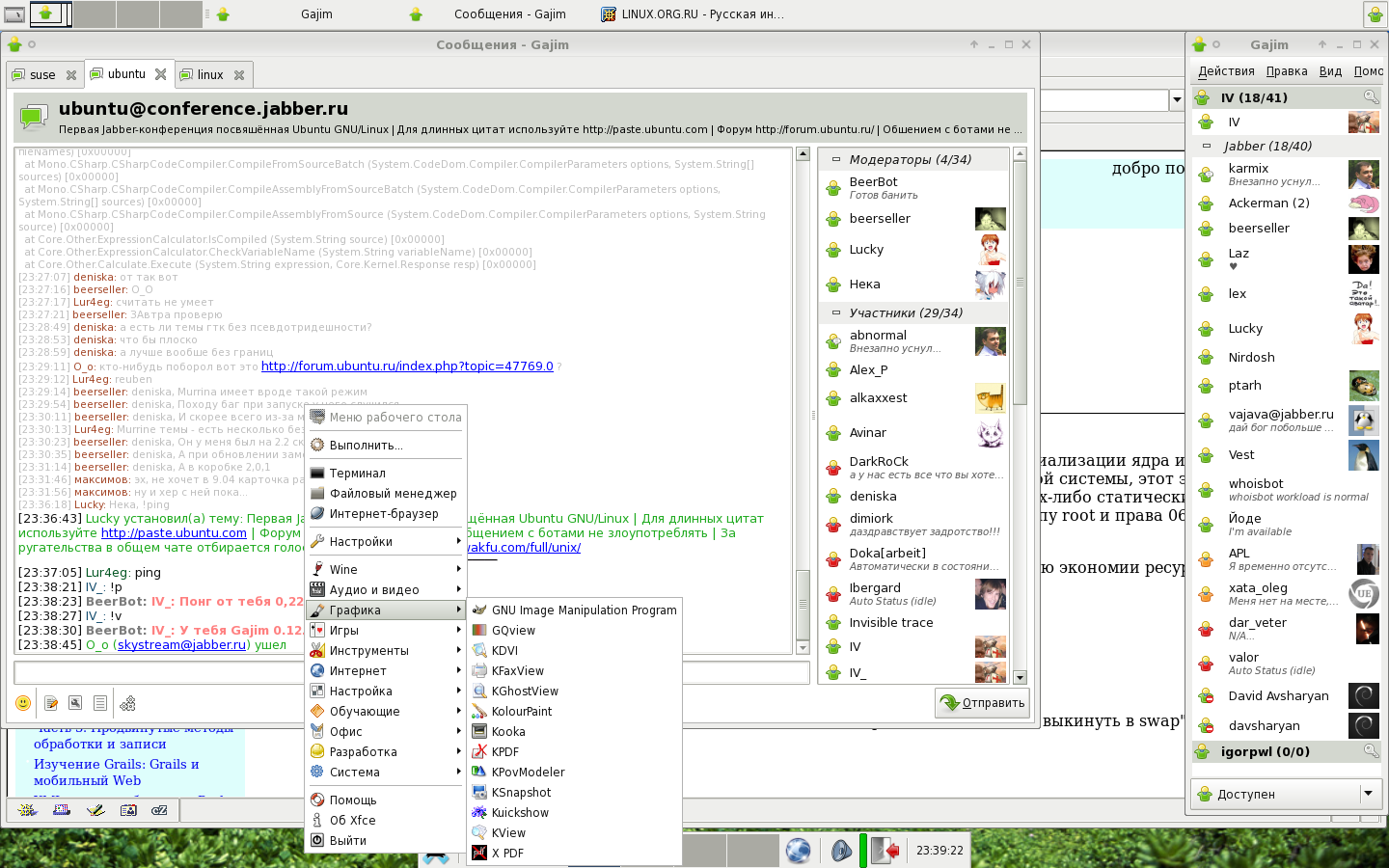Viewport: 1389px width, 868px height.
Task: Click the logout door icon in bottom panel
Action: pos(886,850)
